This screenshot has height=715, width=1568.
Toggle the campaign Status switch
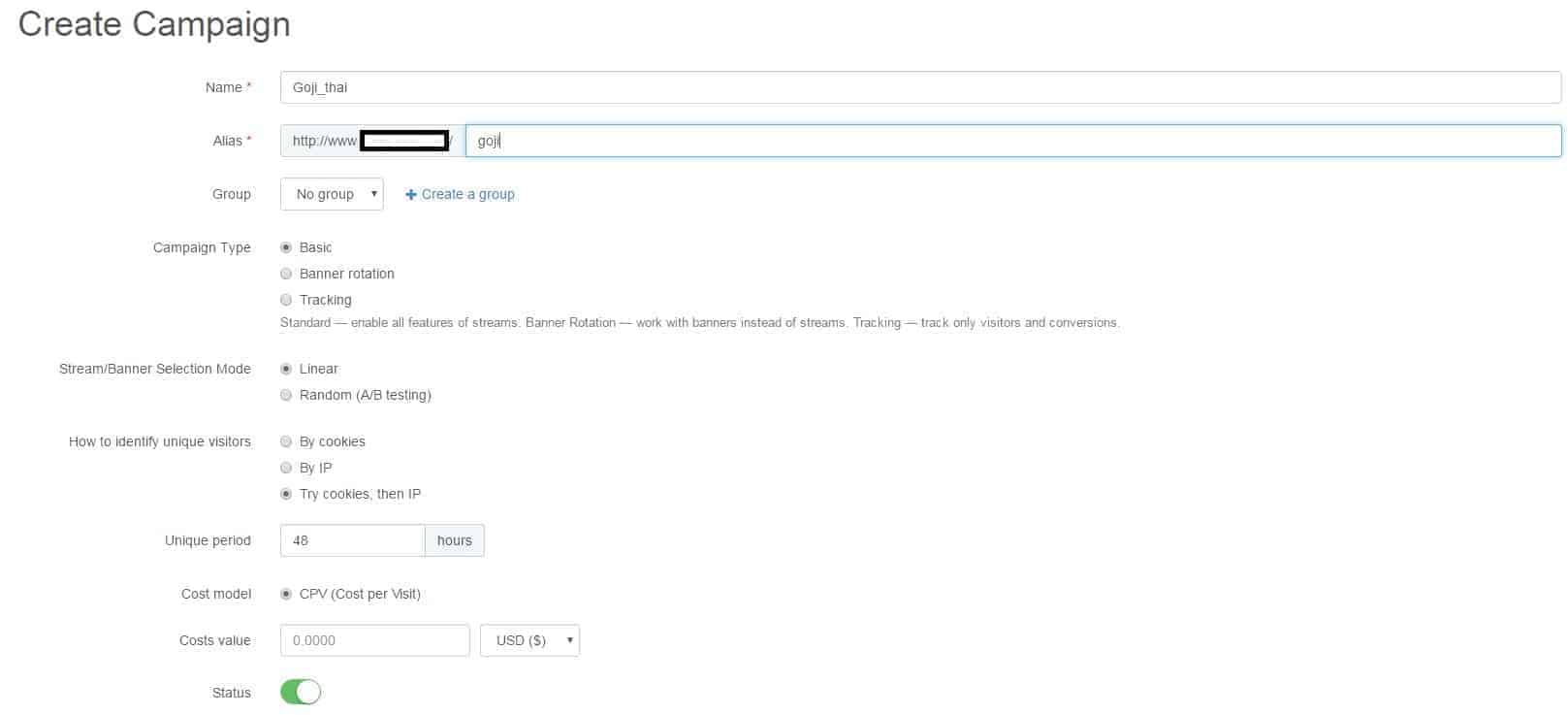[x=301, y=692]
